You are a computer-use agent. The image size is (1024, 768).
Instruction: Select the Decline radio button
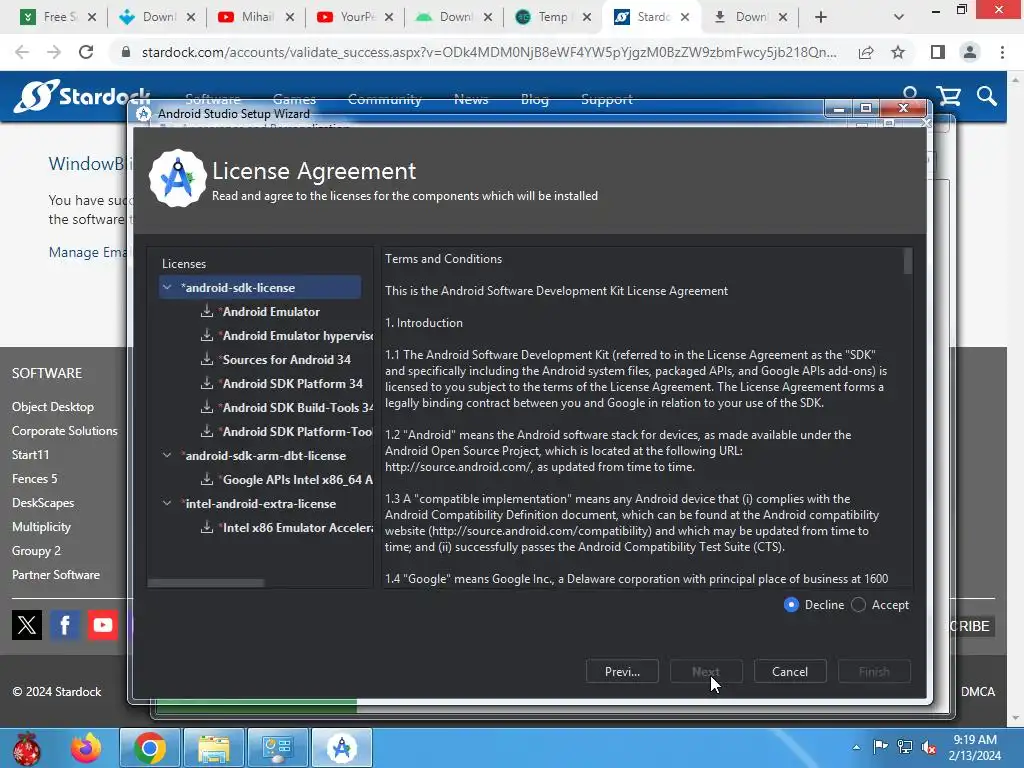[x=791, y=605]
